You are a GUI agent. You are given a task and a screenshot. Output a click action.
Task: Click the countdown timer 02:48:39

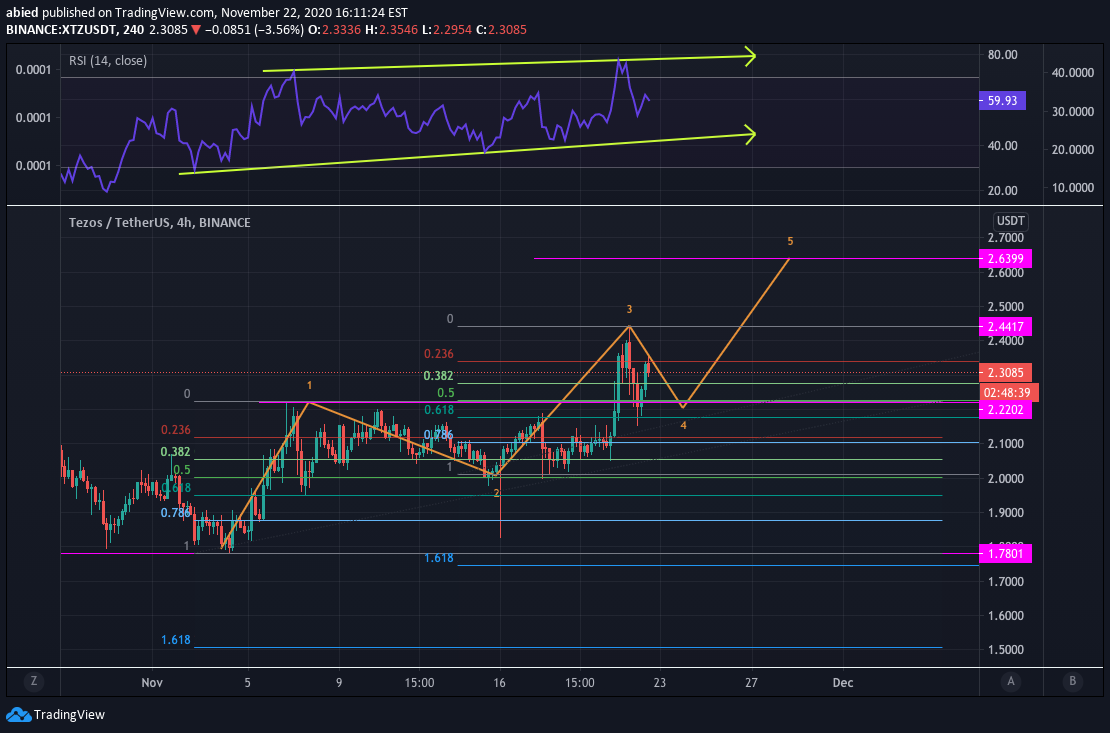tap(1009, 392)
